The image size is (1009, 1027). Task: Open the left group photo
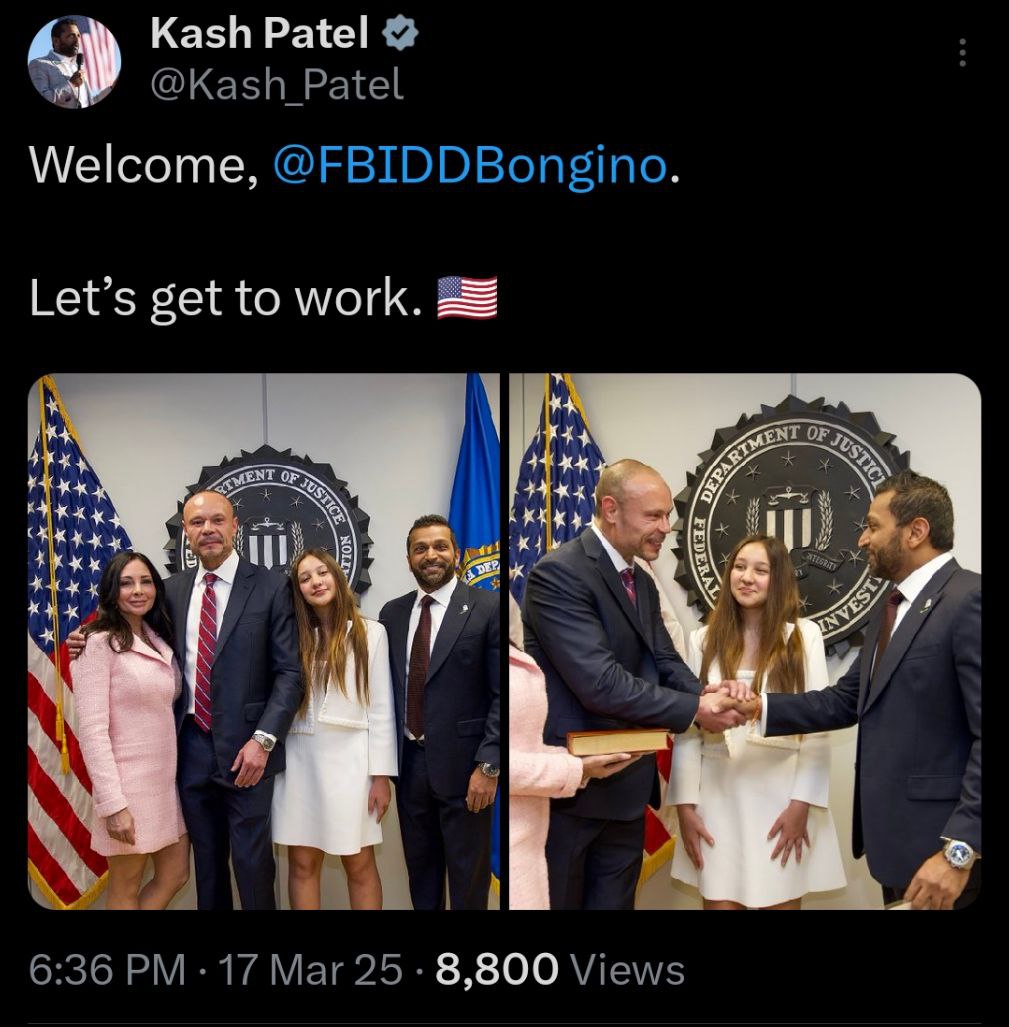[x=264, y=641]
